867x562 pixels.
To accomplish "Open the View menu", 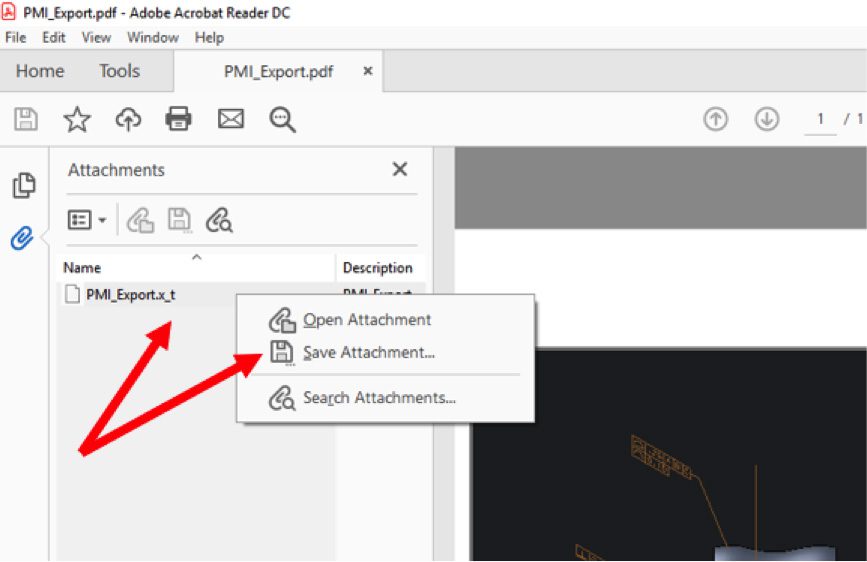I will tap(96, 38).
